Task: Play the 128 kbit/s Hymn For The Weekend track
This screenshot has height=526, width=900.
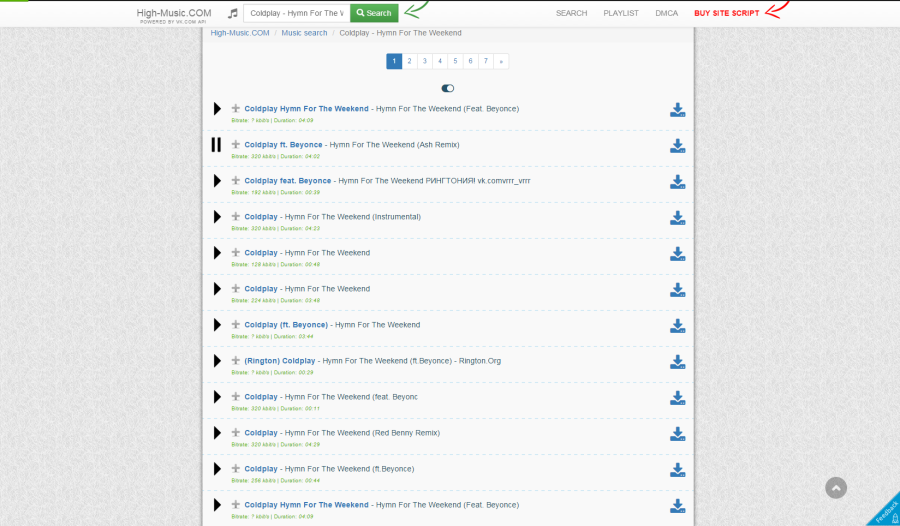Action: point(217,253)
